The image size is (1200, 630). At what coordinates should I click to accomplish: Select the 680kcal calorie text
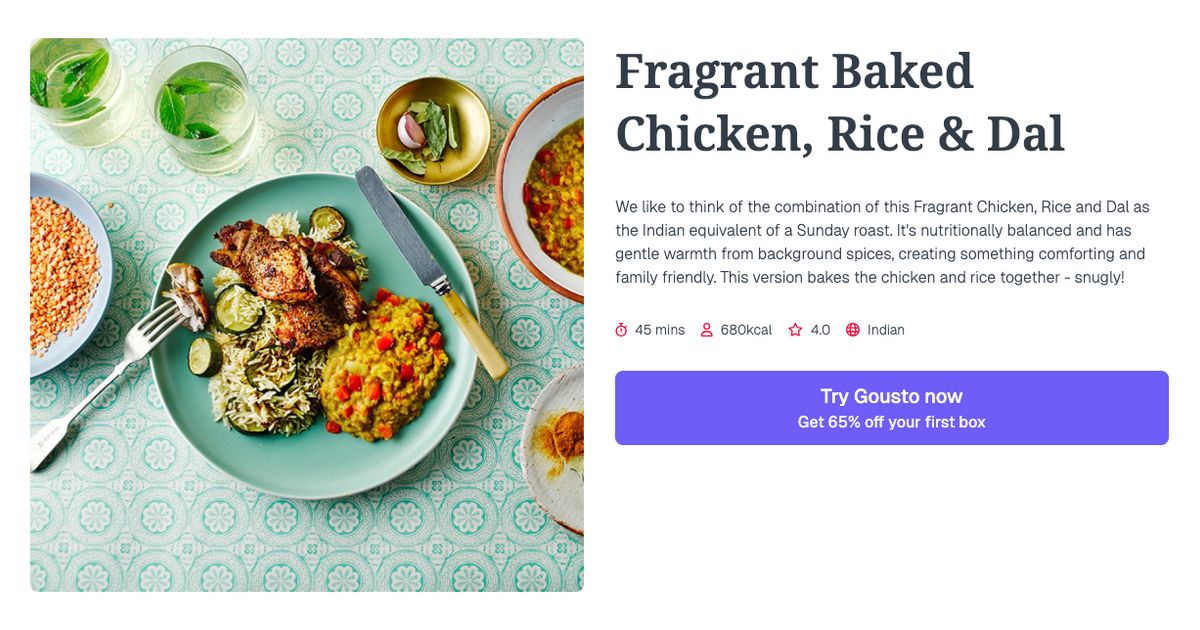(744, 329)
